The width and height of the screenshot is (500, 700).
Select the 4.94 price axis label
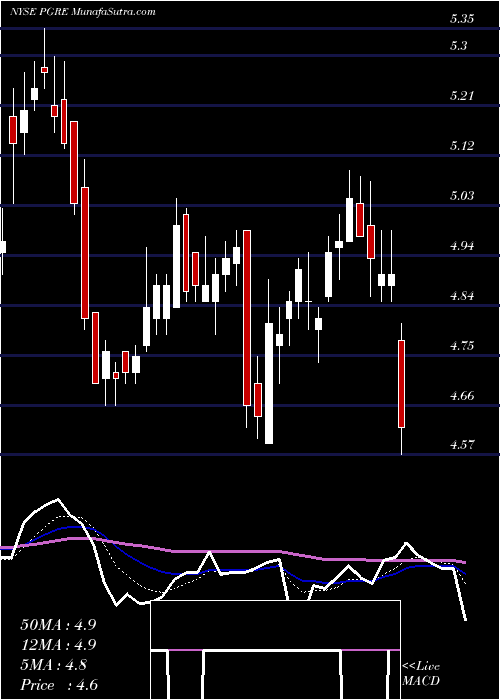click(x=462, y=245)
